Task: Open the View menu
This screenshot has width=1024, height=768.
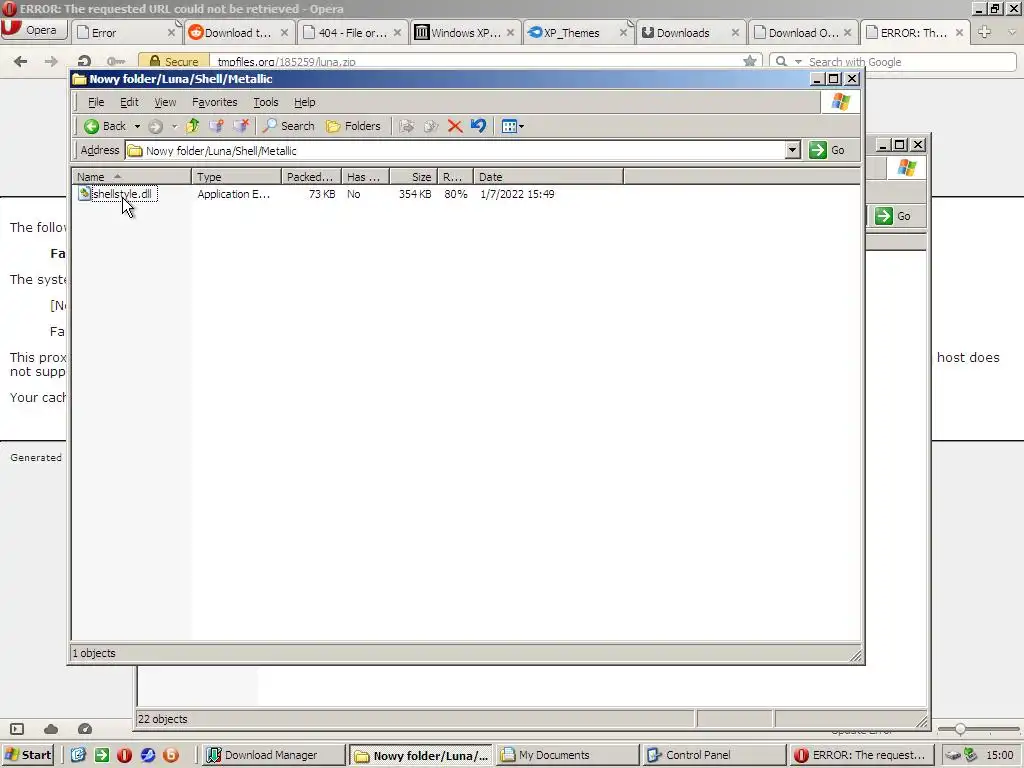Action: tap(165, 102)
